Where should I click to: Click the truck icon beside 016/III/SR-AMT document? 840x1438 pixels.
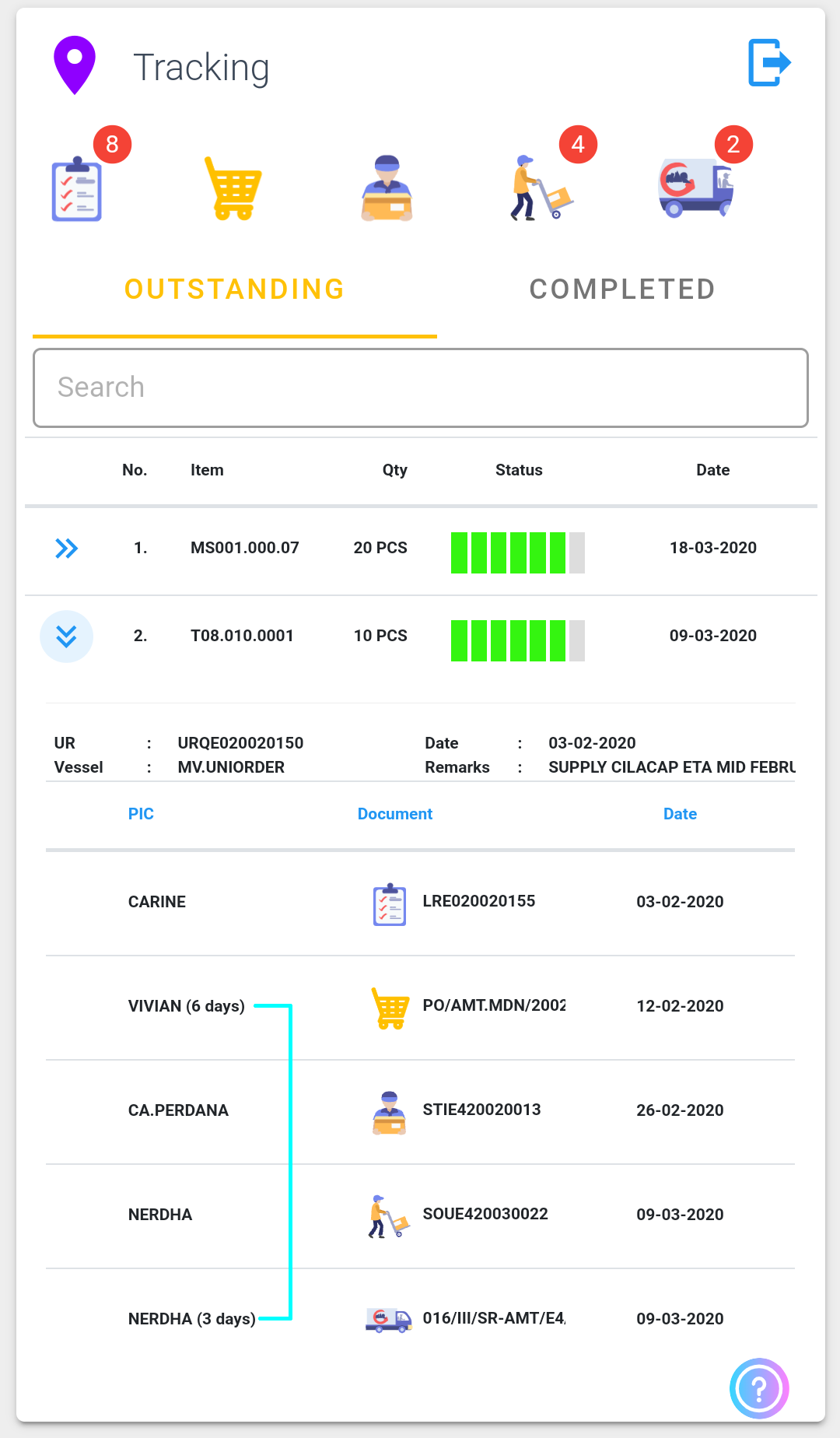click(388, 1320)
